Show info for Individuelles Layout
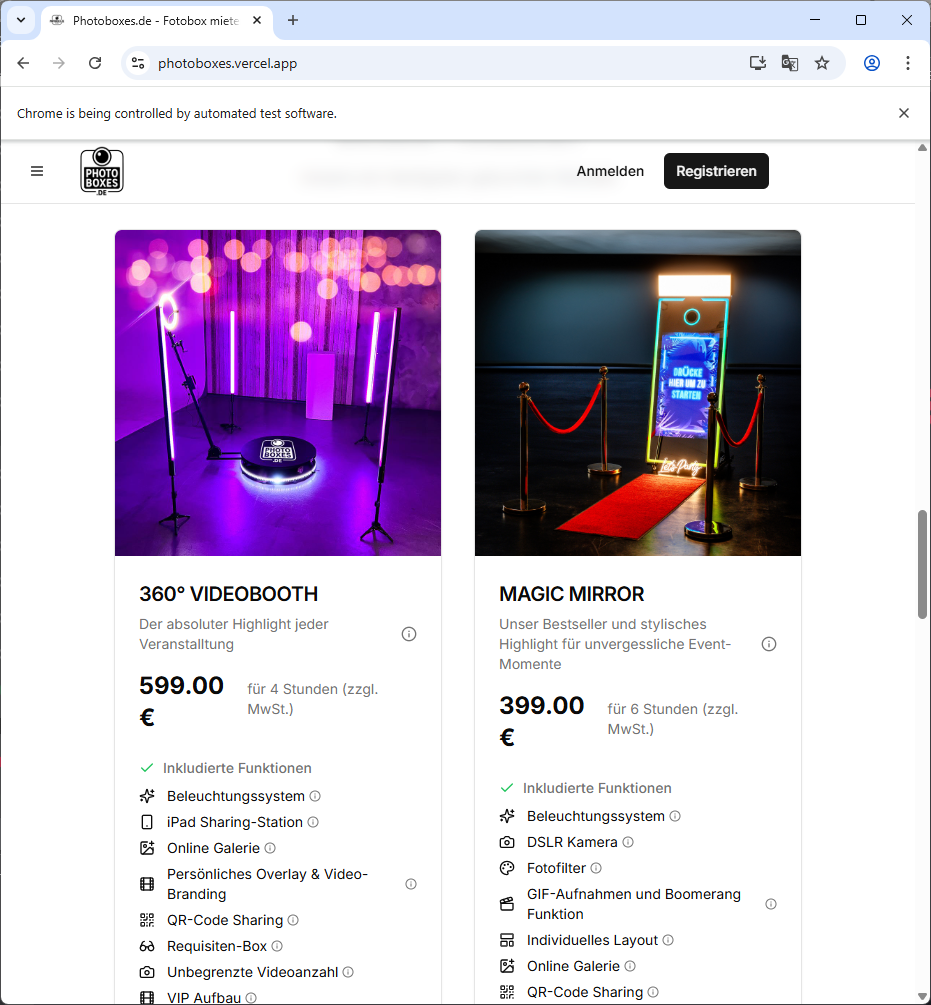The height and width of the screenshot is (1005, 931). [x=668, y=940]
